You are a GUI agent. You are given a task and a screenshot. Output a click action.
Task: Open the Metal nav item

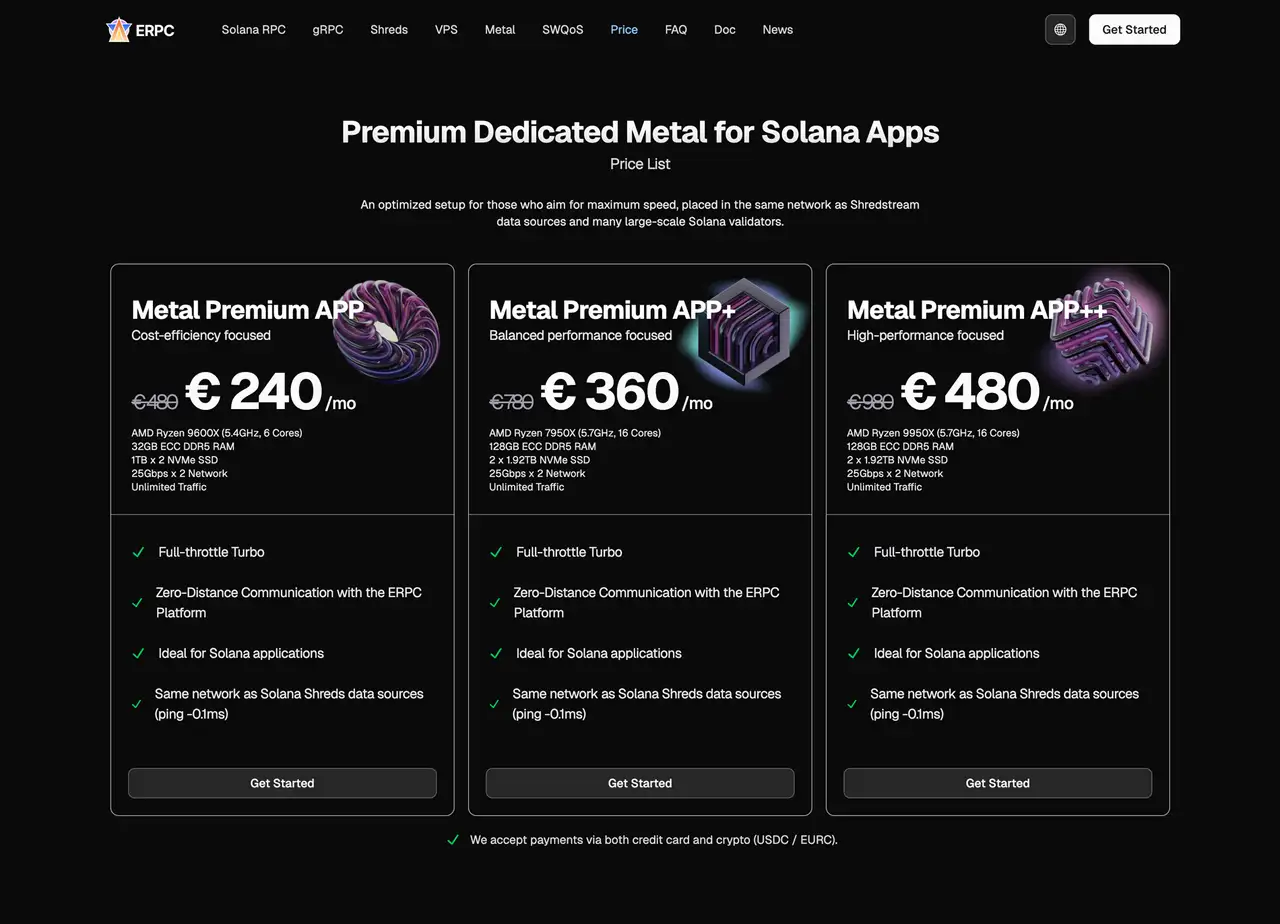(x=500, y=30)
